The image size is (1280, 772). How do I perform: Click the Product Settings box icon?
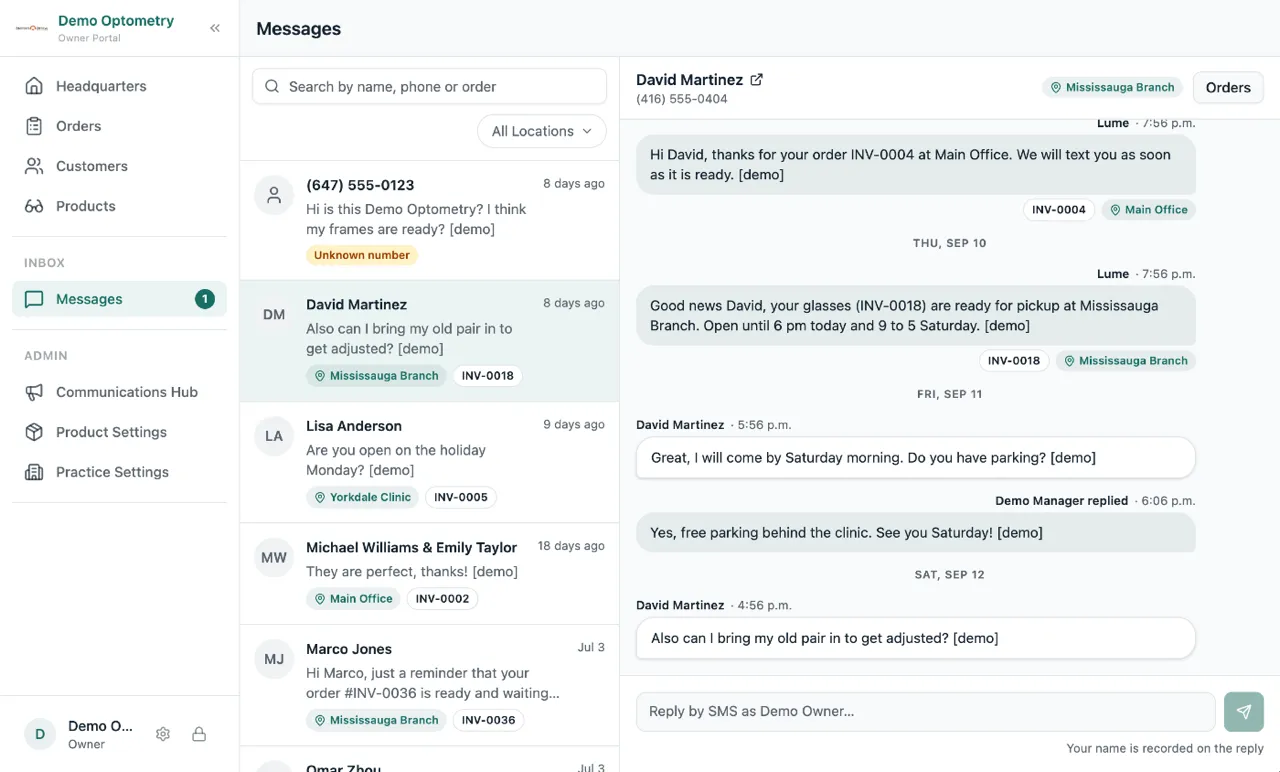click(x=34, y=432)
